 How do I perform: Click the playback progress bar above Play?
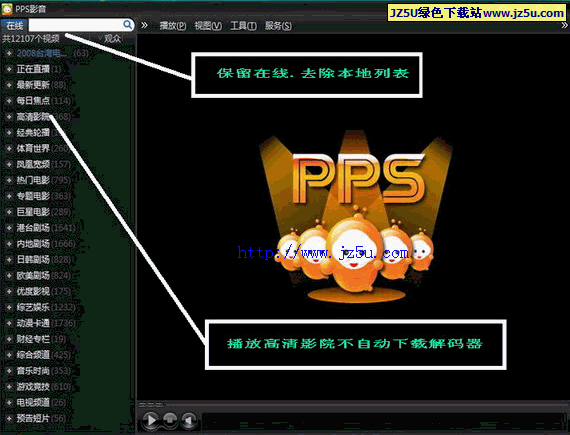pos(353,404)
